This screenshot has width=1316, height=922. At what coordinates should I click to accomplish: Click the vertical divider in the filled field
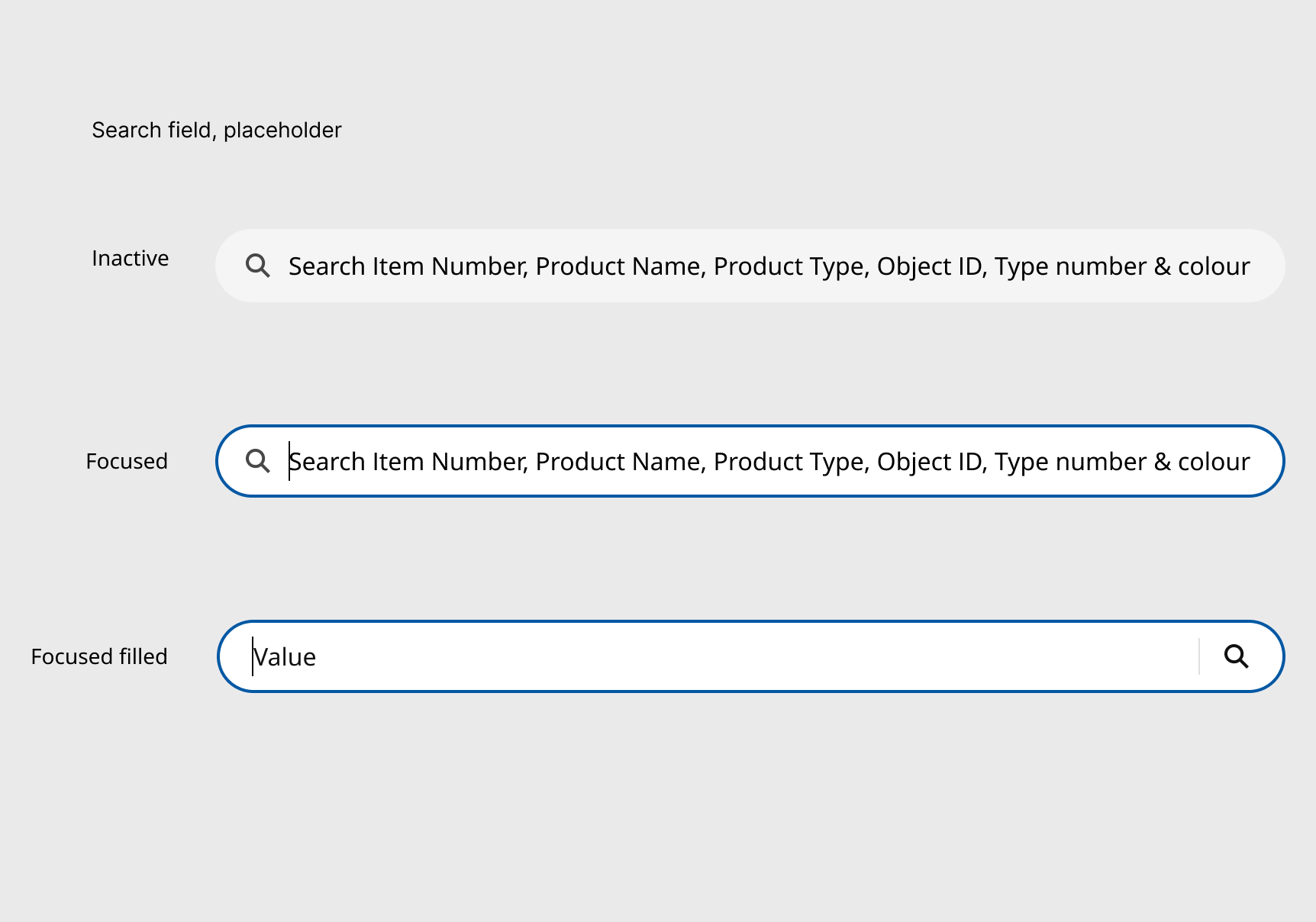1199,656
